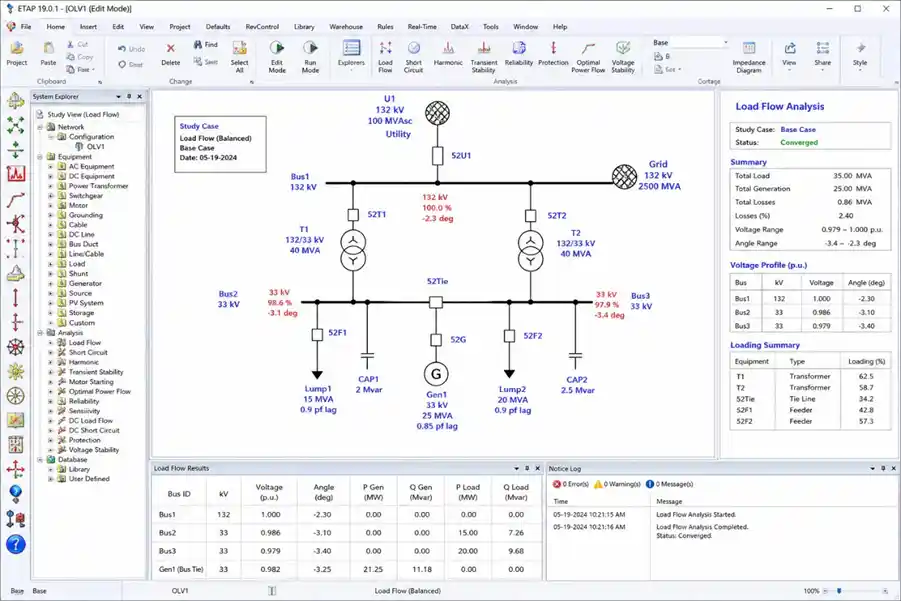Click the 0 Warning(s) filter
The width and height of the screenshot is (901, 601).
click(617, 484)
